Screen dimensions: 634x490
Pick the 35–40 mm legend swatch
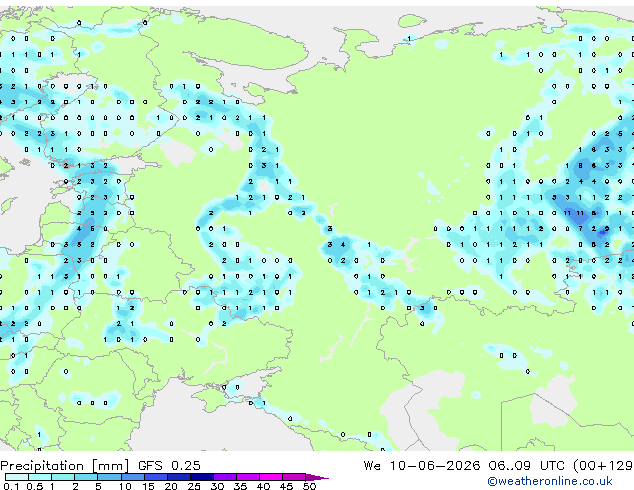click(248, 477)
